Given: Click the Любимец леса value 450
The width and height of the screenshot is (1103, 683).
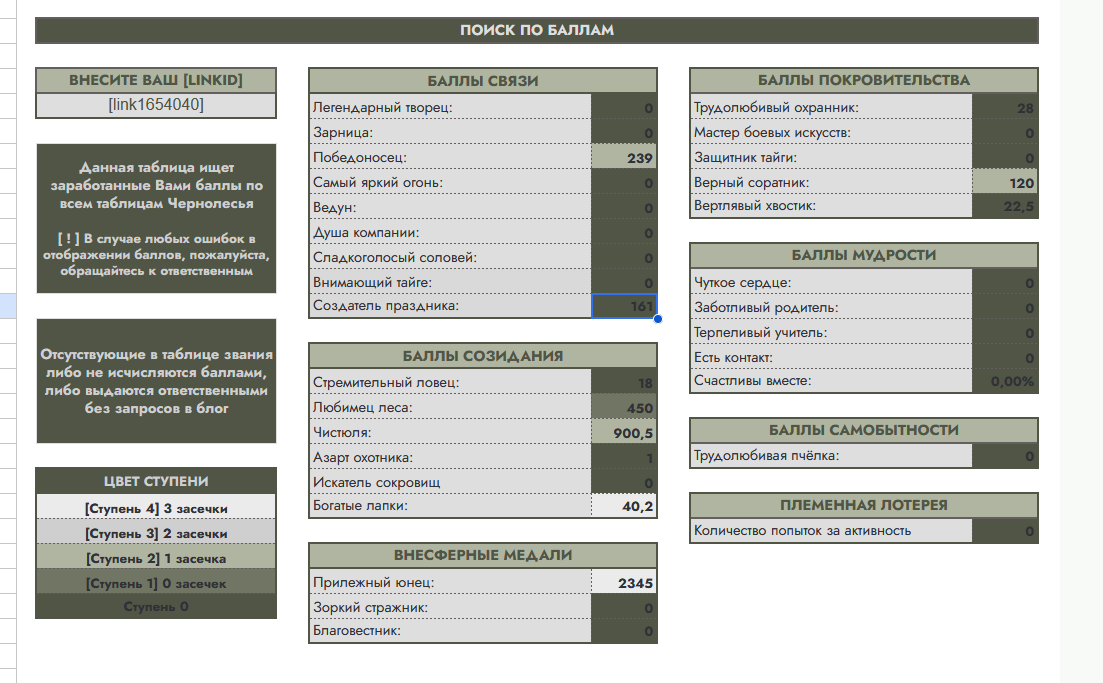Looking at the screenshot, I should (x=624, y=408).
